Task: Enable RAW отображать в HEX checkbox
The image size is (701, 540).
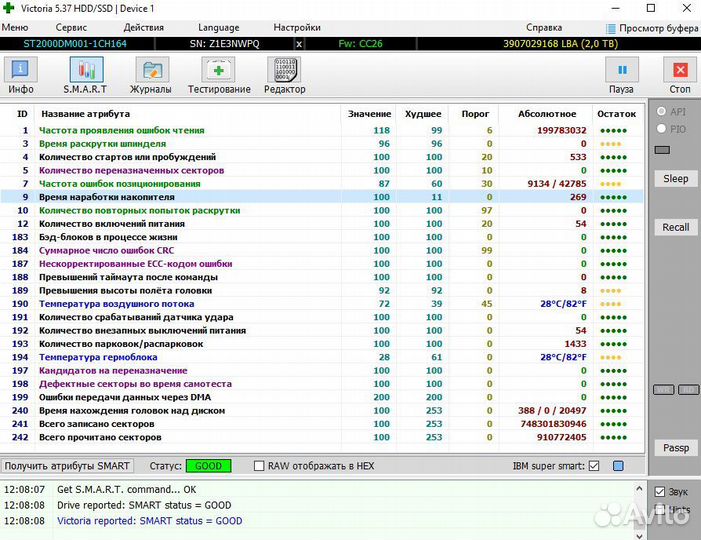Action: 260,466
